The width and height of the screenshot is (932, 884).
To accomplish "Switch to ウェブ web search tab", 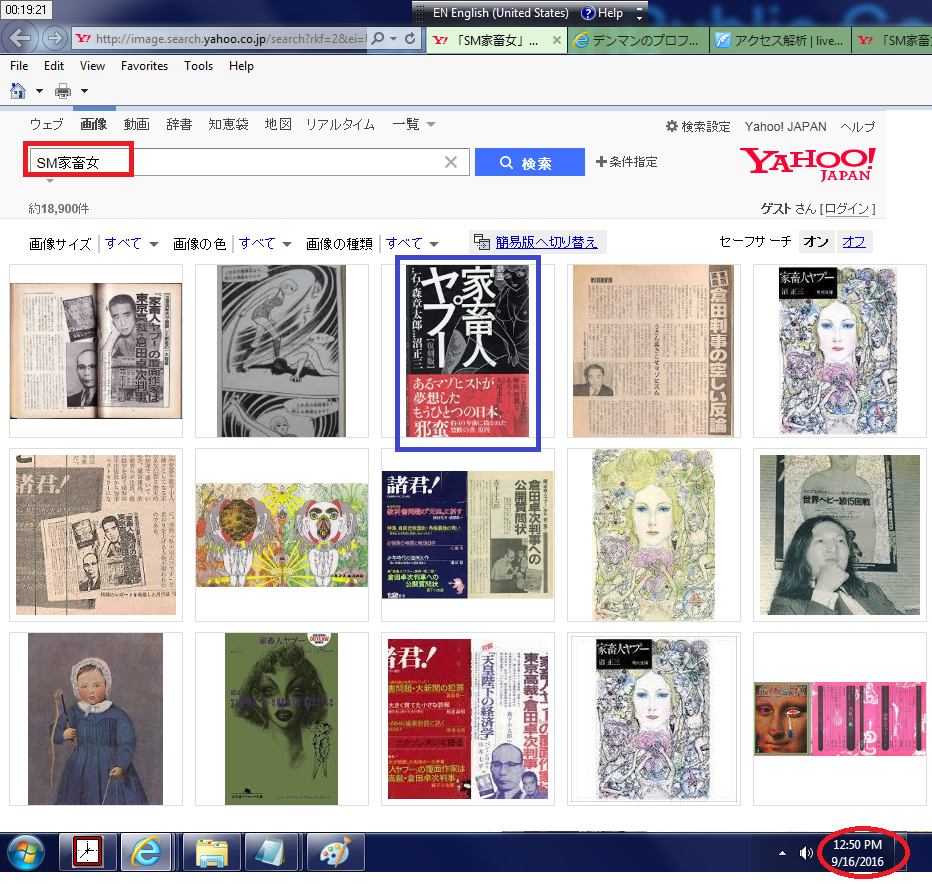I will (46, 124).
